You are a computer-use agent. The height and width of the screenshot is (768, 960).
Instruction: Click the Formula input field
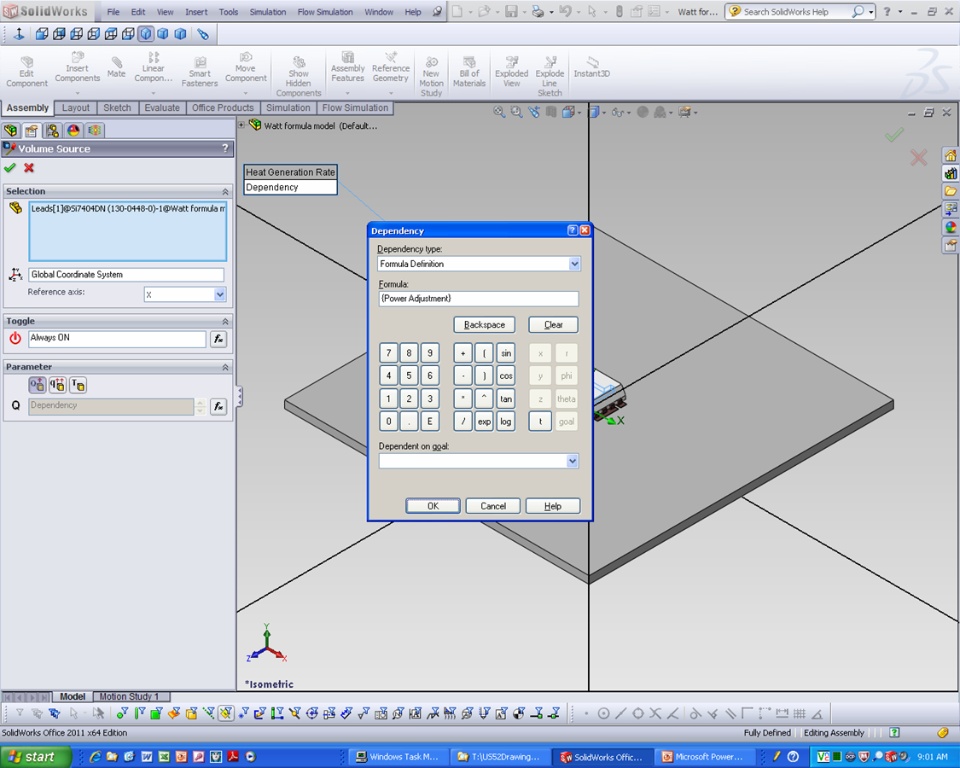pyautogui.click(x=478, y=298)
